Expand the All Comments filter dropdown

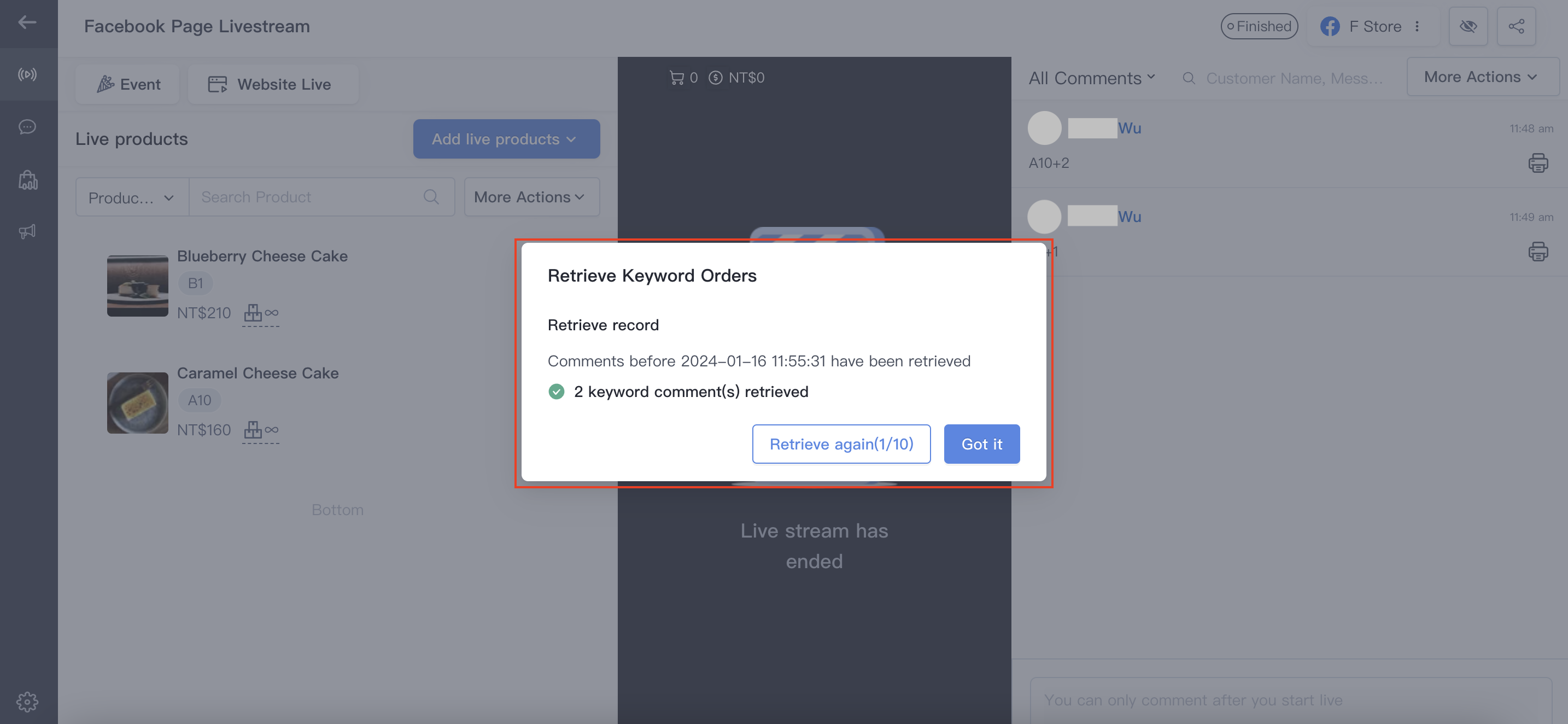pos(1091,78)
